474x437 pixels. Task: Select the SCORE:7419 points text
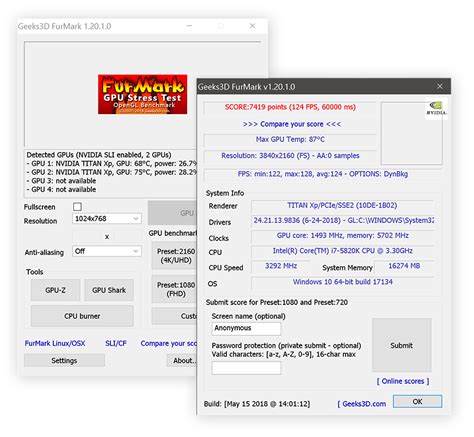click(290, 107)
